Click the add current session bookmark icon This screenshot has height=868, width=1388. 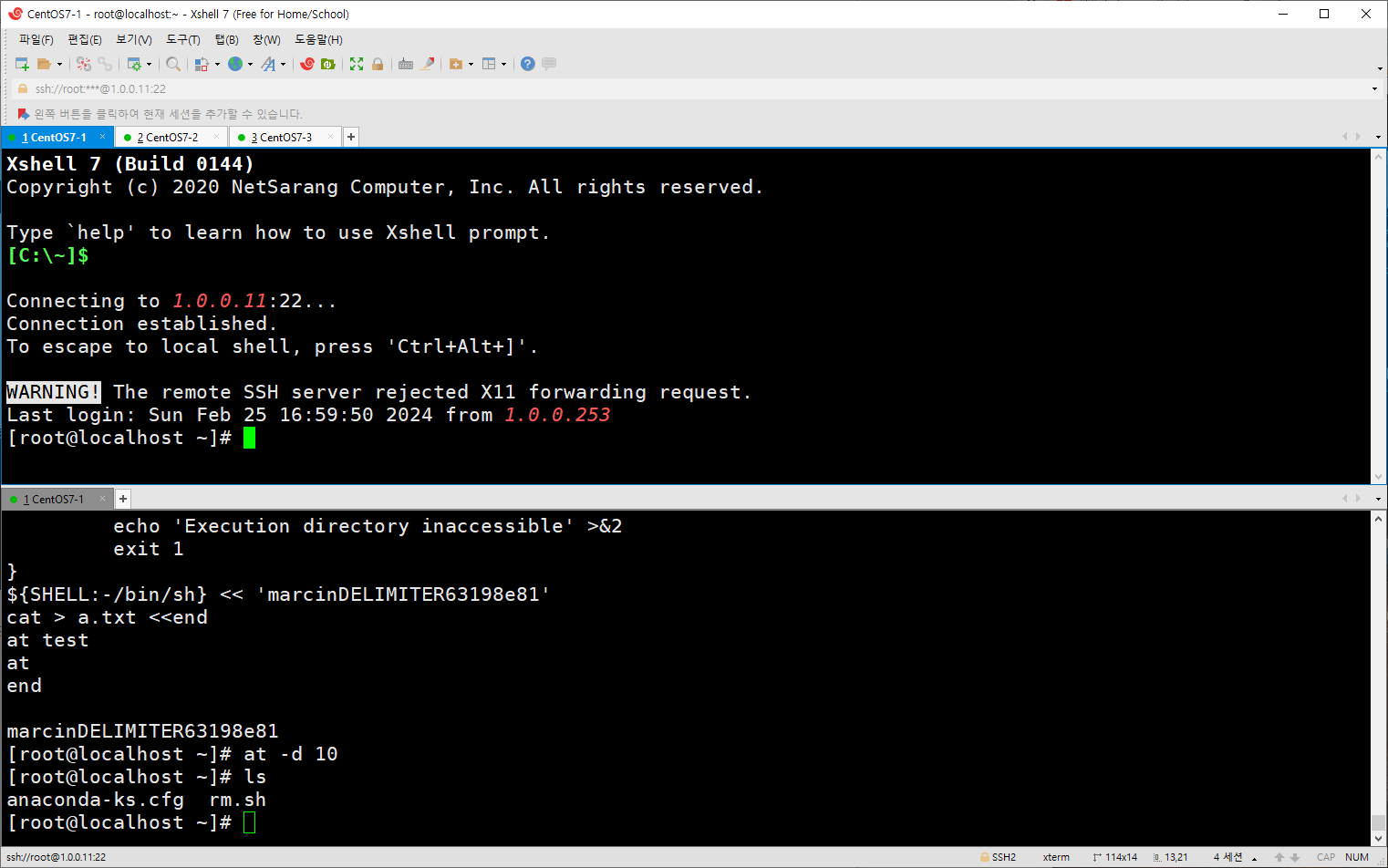(24, 114)
